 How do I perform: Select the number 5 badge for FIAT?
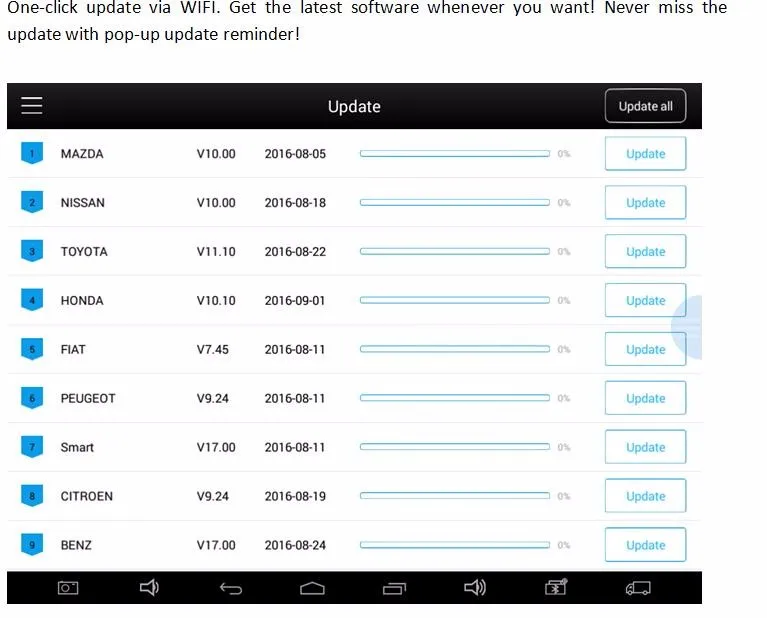(x=32, y=349)
